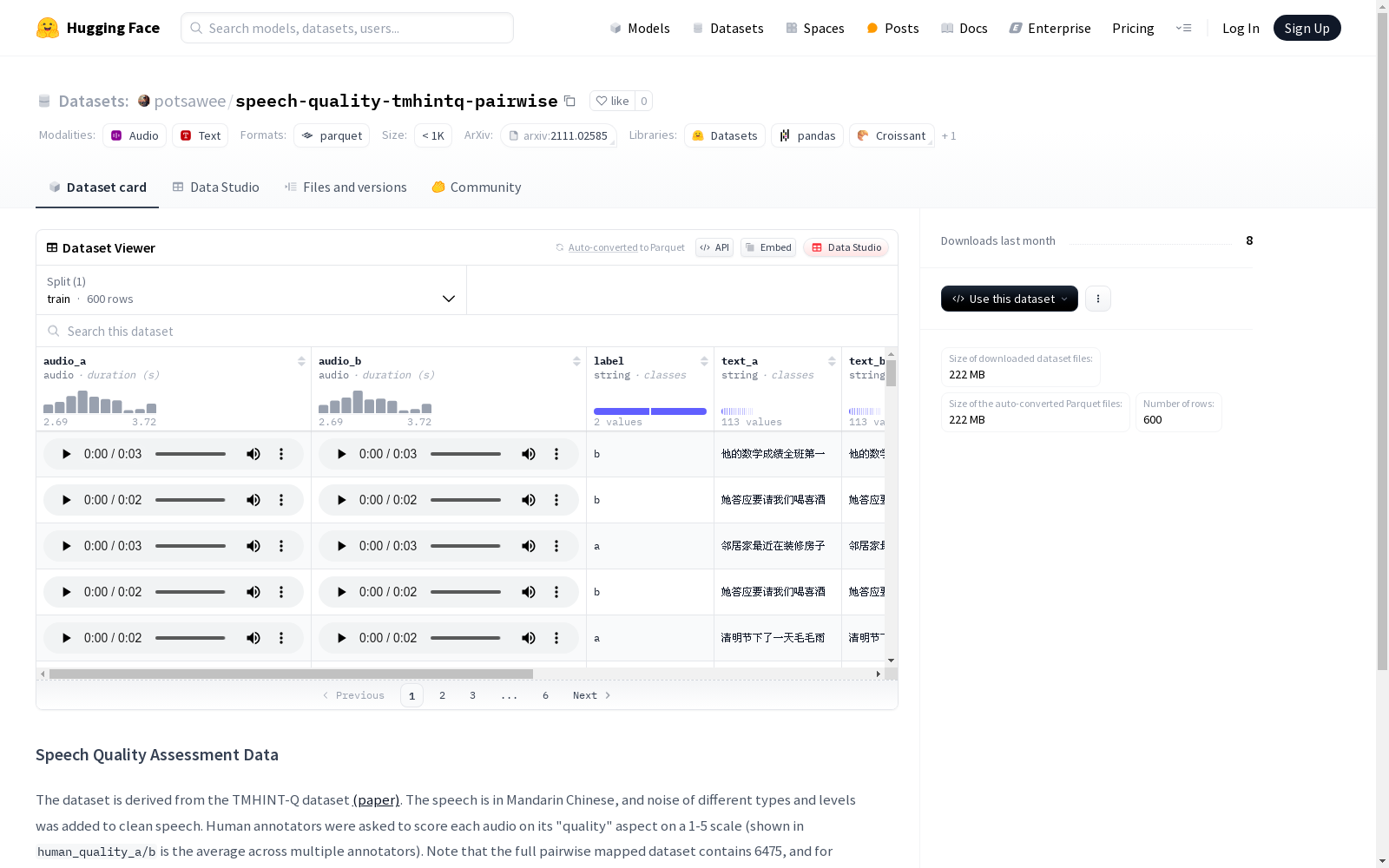
Task: Go to the Next page
Action: [592, 695]
